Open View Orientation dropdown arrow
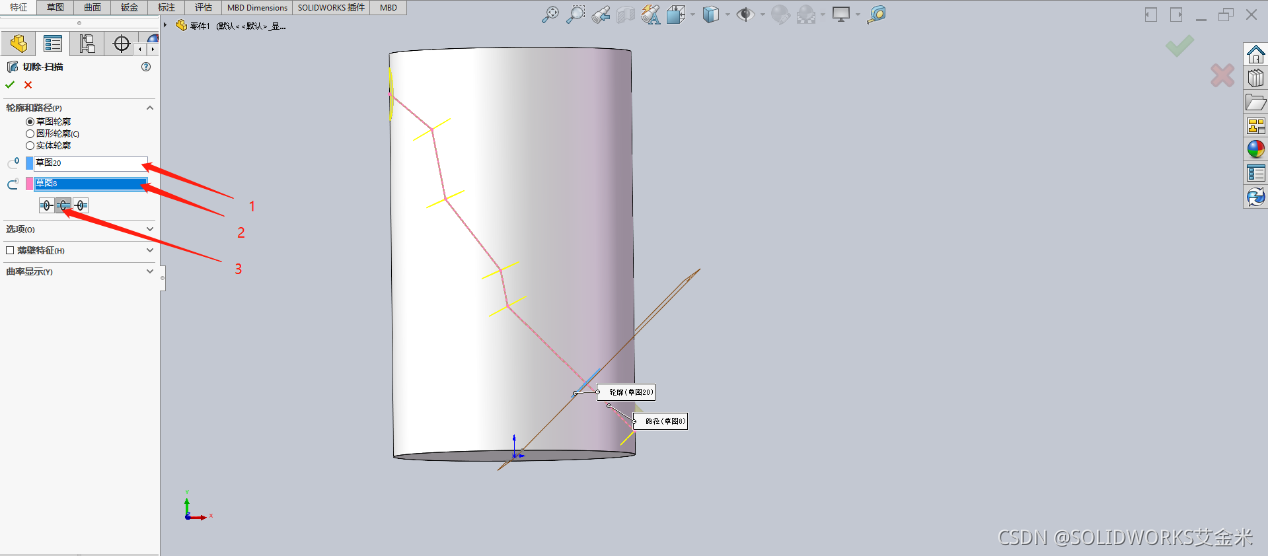1268x556 pixels. pyautogui.click(x=691, y=14)
